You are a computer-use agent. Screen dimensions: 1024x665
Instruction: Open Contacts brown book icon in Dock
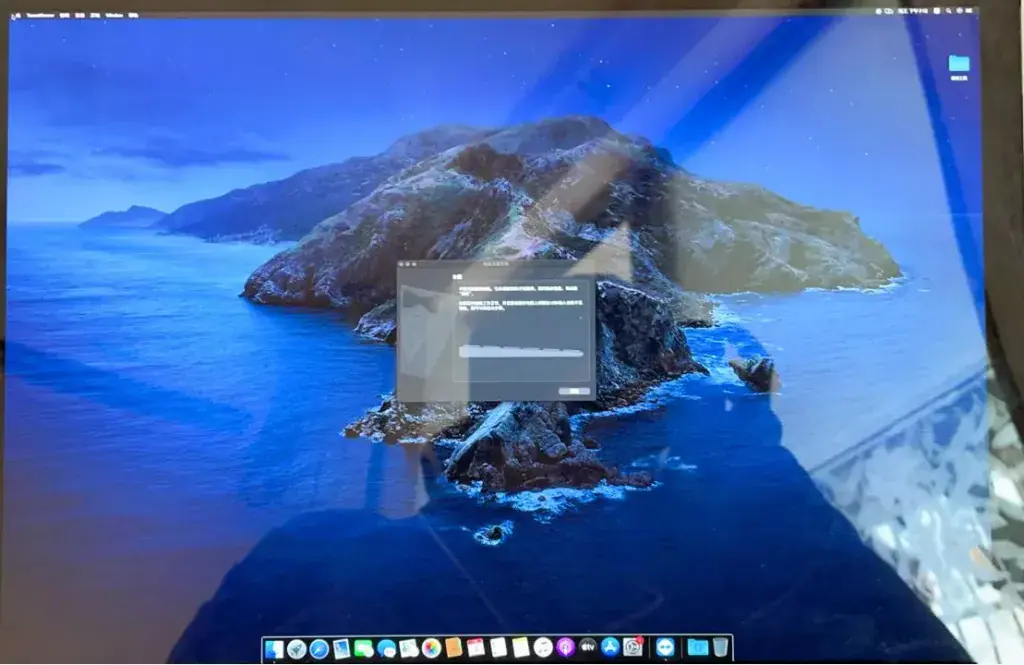pyautogui.click(x=454, y=648)
